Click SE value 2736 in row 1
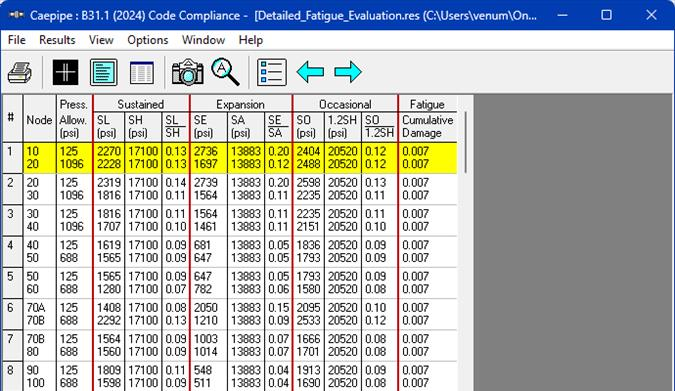Viewport: 675px width, 391px height. (206, 152)
